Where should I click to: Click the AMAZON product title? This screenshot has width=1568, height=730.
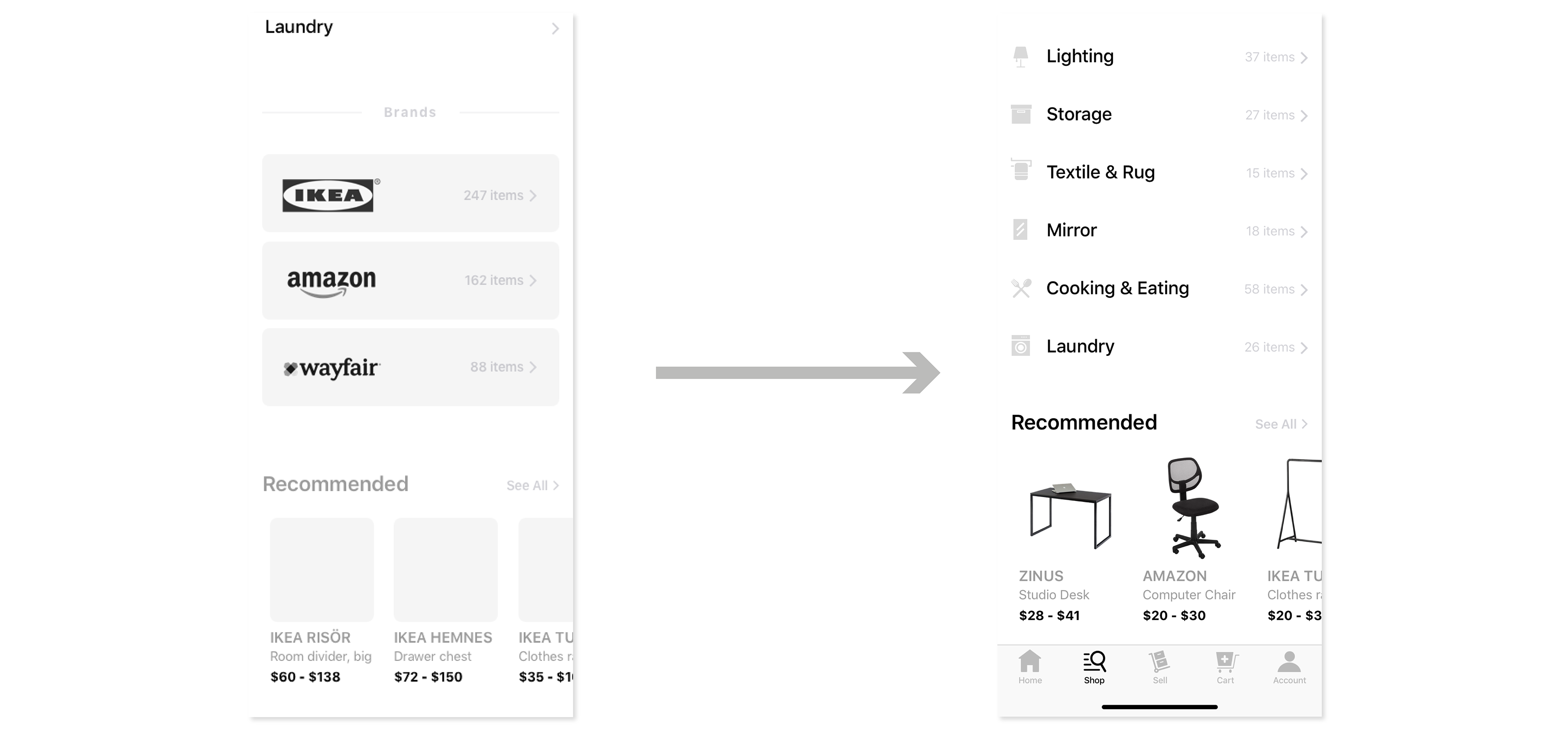[1174, 576]
